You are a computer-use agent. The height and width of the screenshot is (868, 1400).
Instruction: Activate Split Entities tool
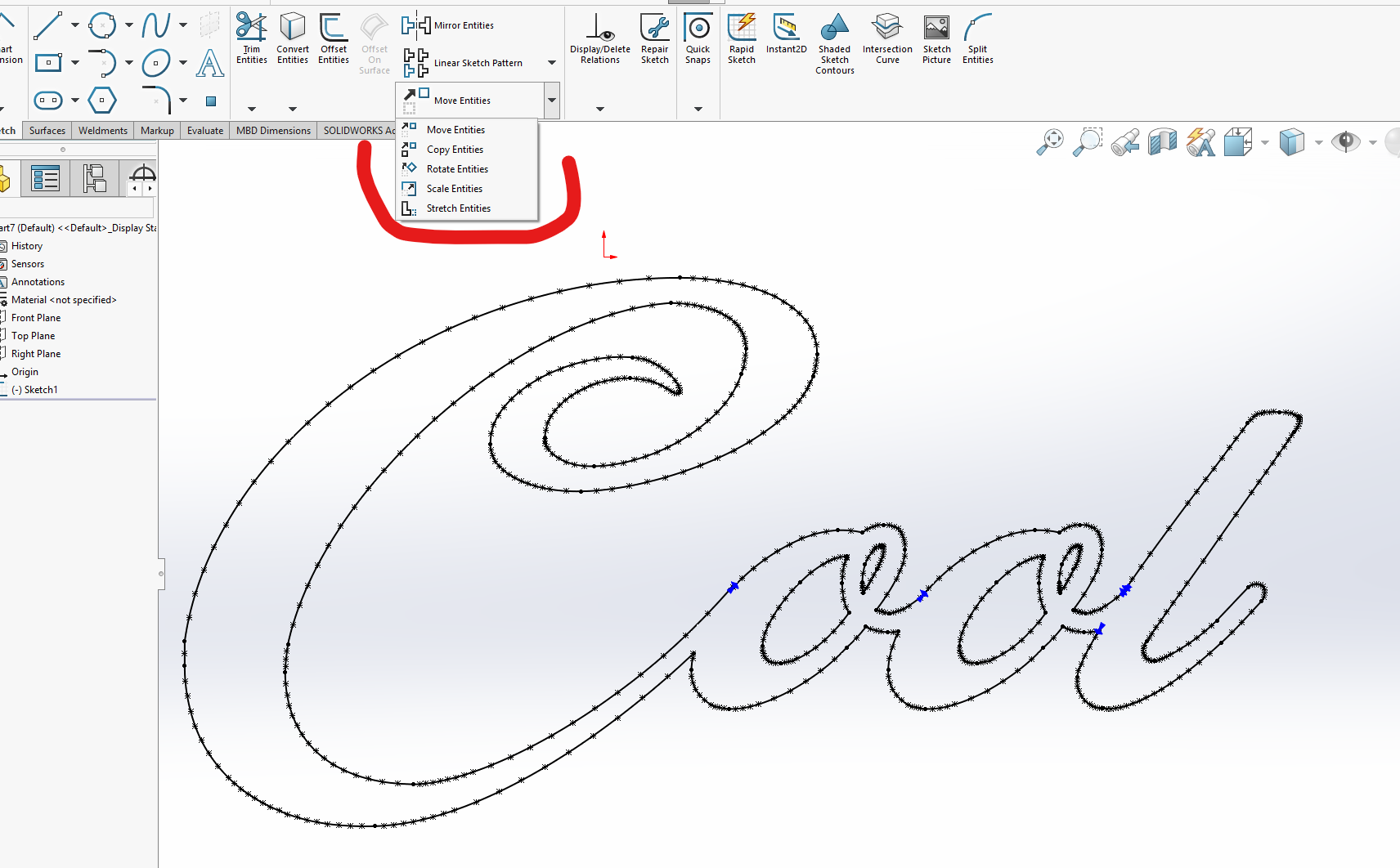pos(978,38)
